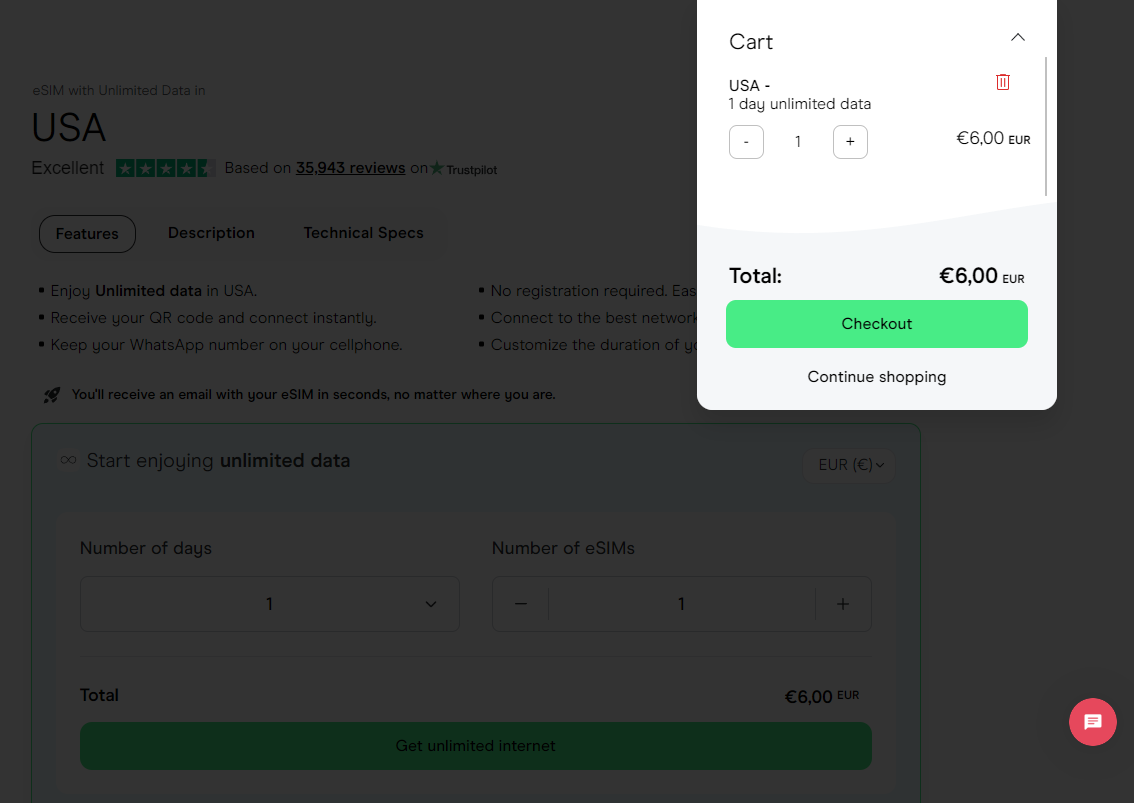Open the red chat support icon
The height and width of the screenshot is (803, 1134).
coord(1093,722)
